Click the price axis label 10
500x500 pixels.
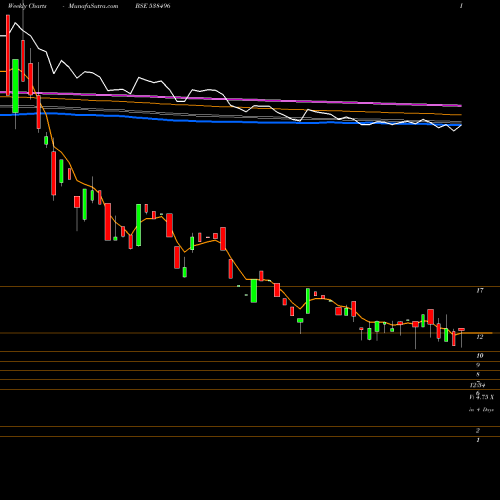point(480,356)
